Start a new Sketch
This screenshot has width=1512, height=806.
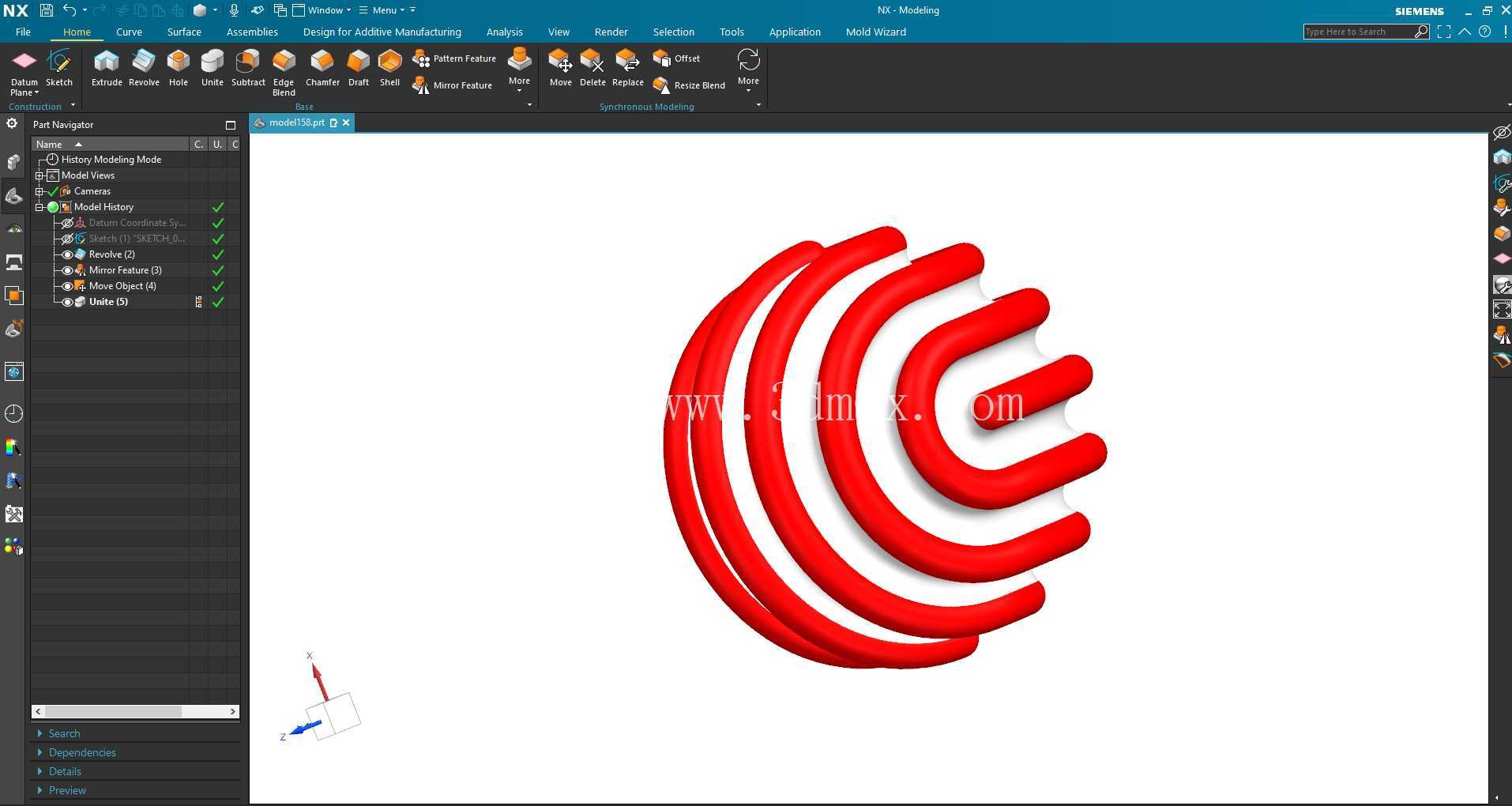[x=59, y=68]
